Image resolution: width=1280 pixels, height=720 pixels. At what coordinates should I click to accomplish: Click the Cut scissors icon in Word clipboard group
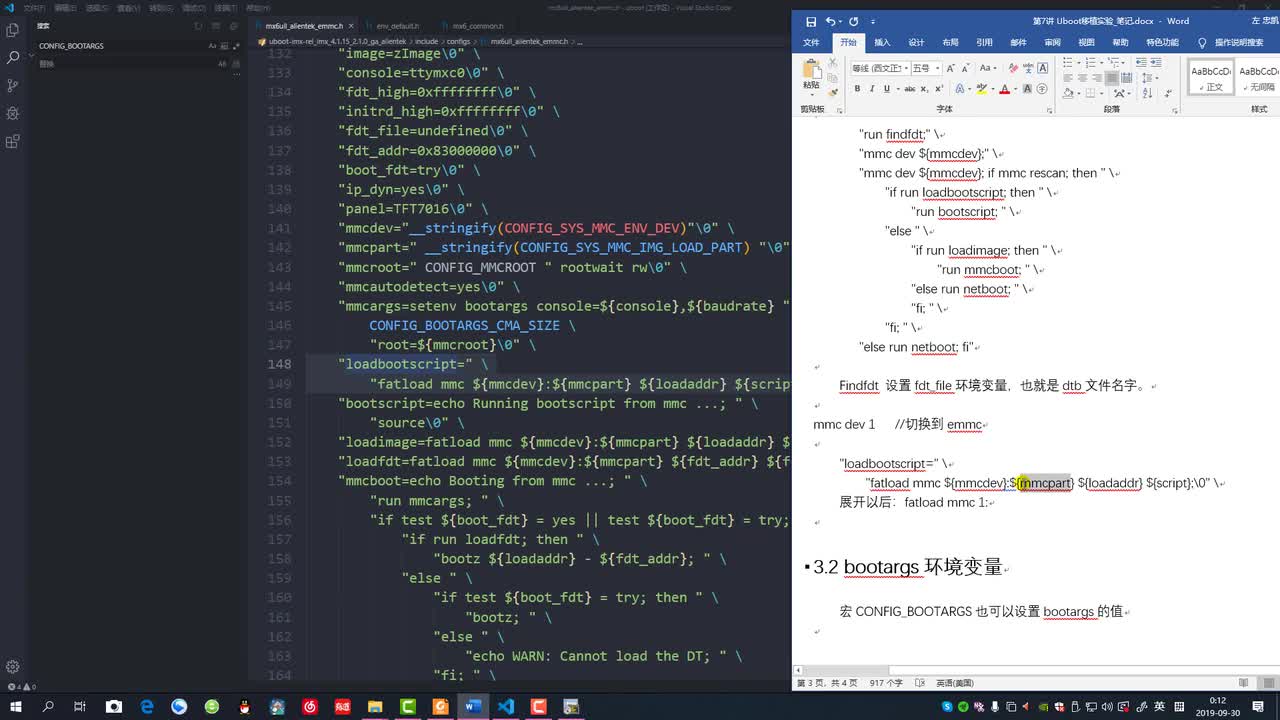832,63
